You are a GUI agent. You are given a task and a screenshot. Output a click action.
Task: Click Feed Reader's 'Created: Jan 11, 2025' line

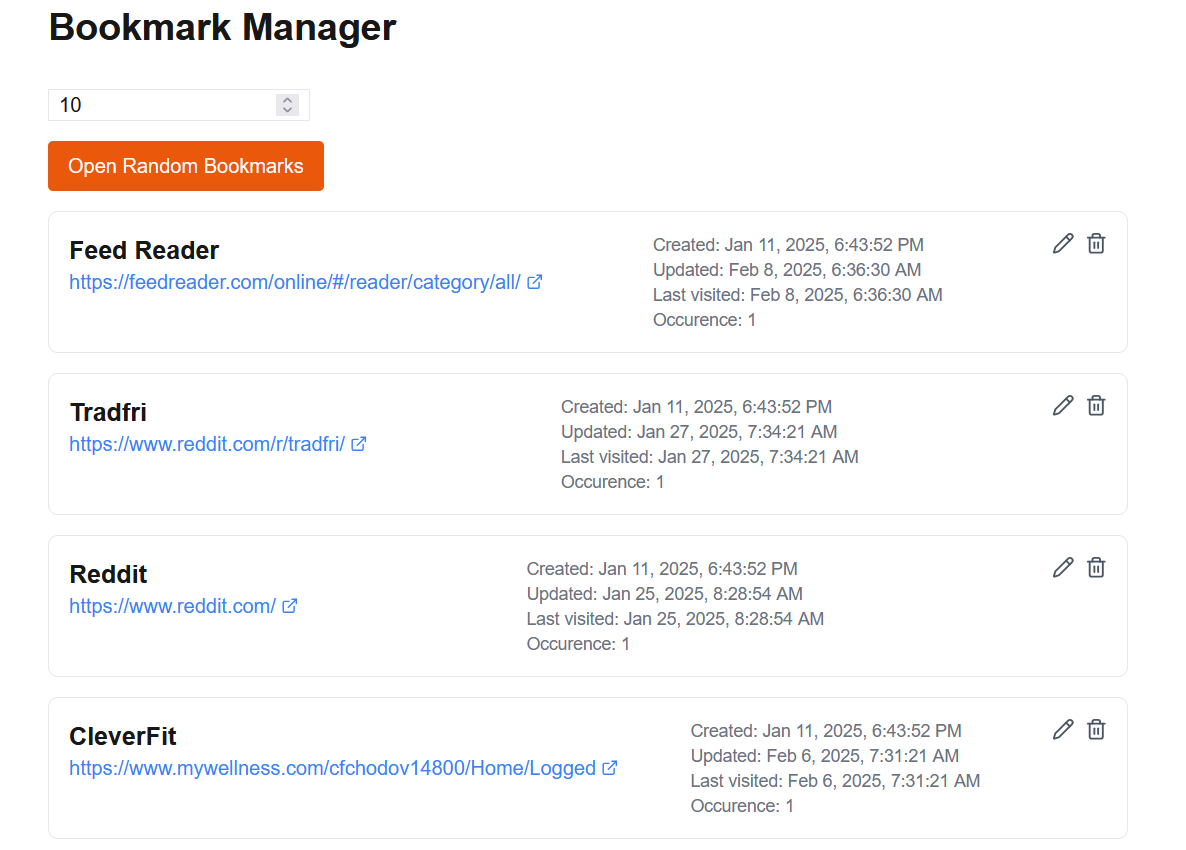[788, 245]
